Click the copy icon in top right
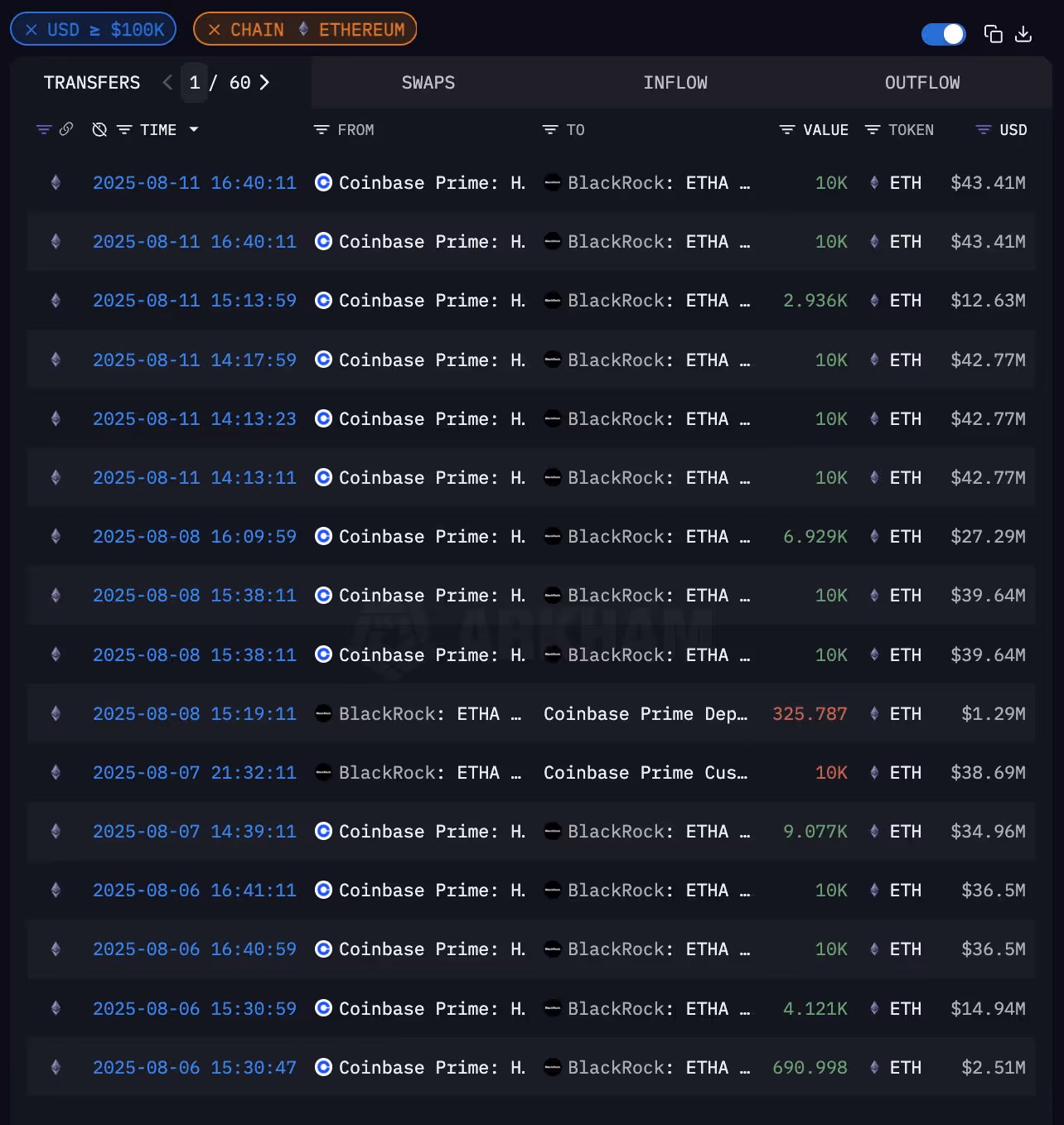 [993, 34]
